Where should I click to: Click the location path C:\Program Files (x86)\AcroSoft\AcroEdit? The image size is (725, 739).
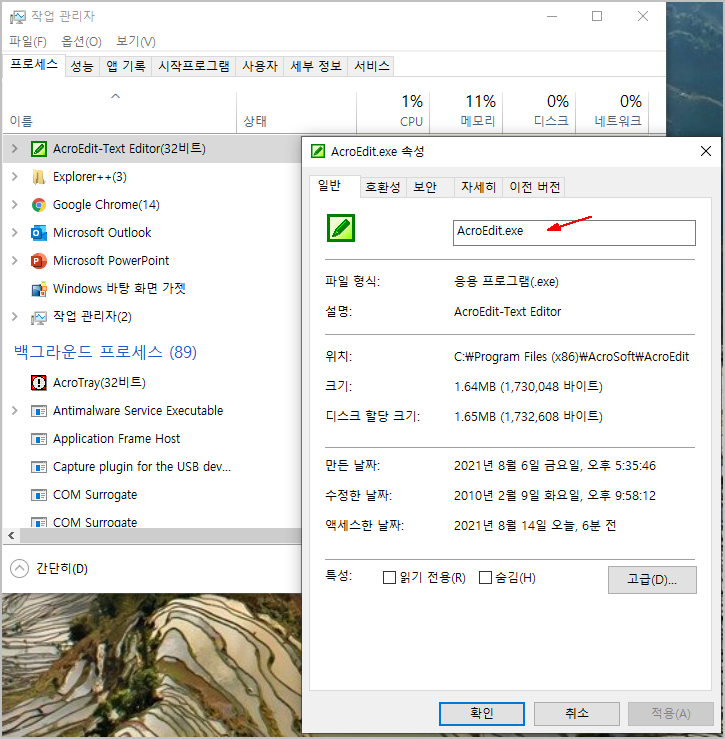pyautogui.click(x=571, y=357)
